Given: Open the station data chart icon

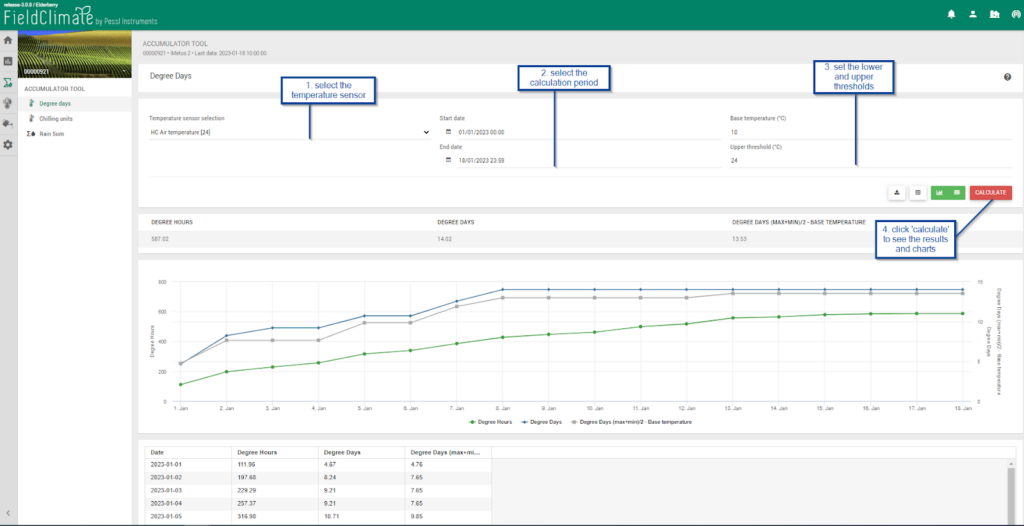Looking at the screenshot, I should (8, 61).
